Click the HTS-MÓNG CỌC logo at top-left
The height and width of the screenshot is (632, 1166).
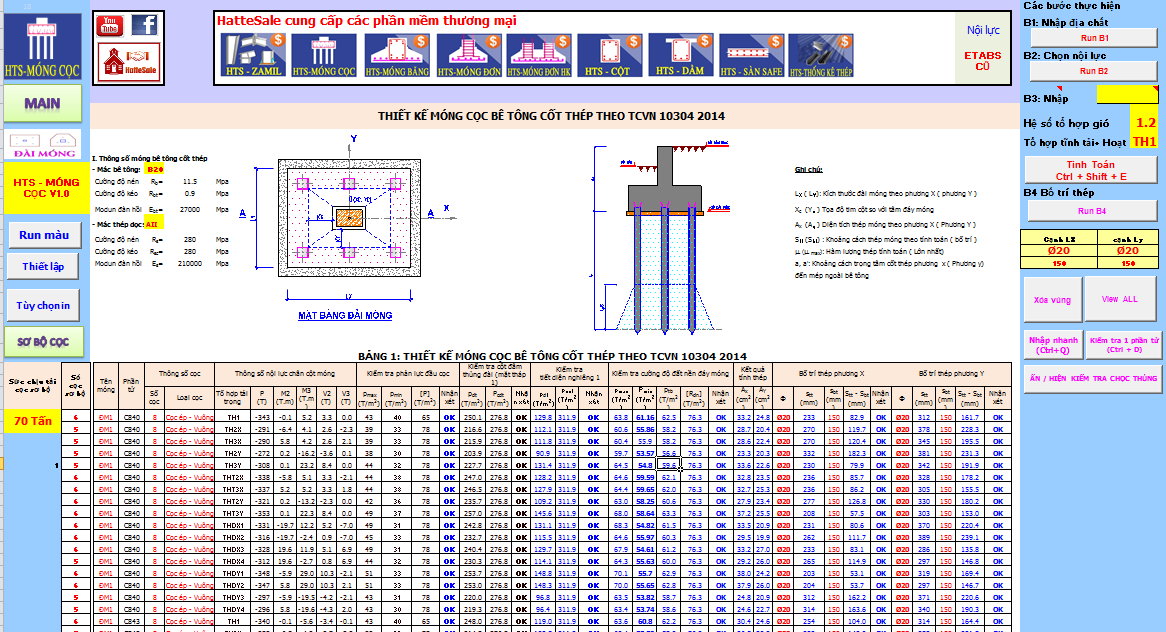[x=42, y=48]
